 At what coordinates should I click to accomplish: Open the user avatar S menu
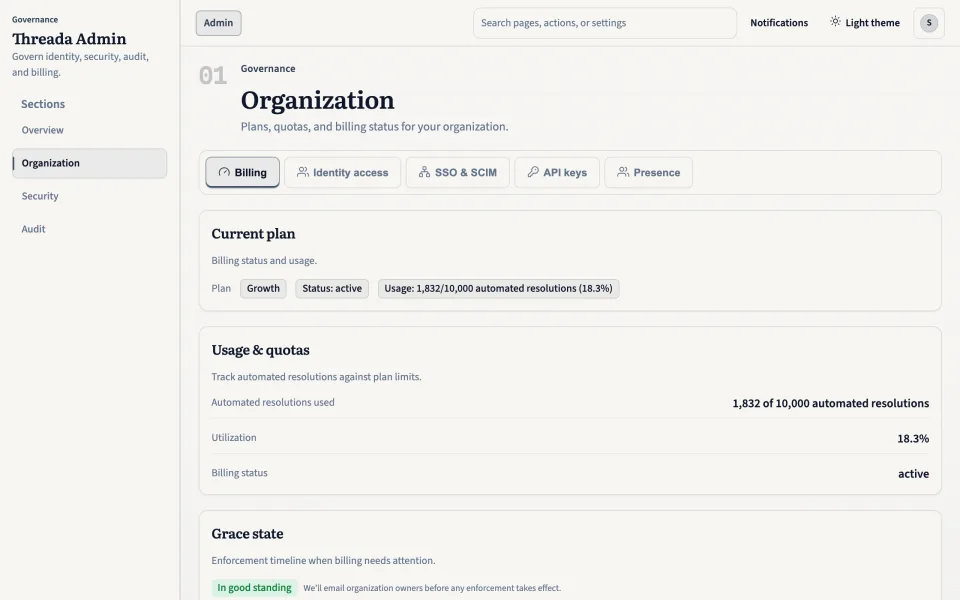pos(929,23)
